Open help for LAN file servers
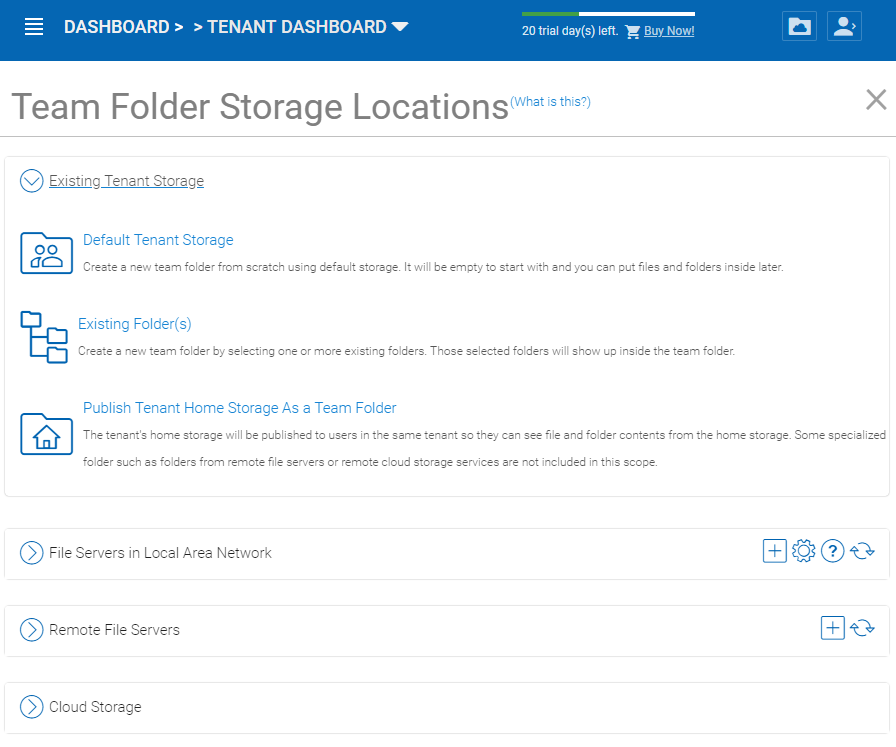Screen dimensions: 896x747 click(x=833, y=551)
